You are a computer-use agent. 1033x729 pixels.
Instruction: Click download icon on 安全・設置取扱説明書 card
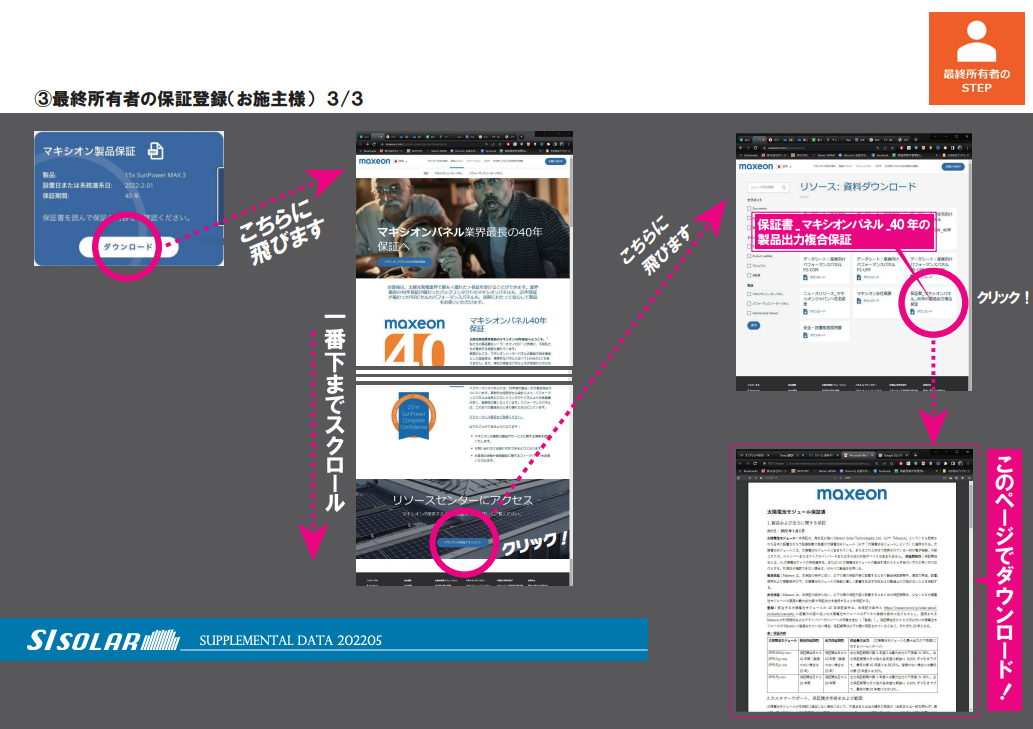coord(805,335)
